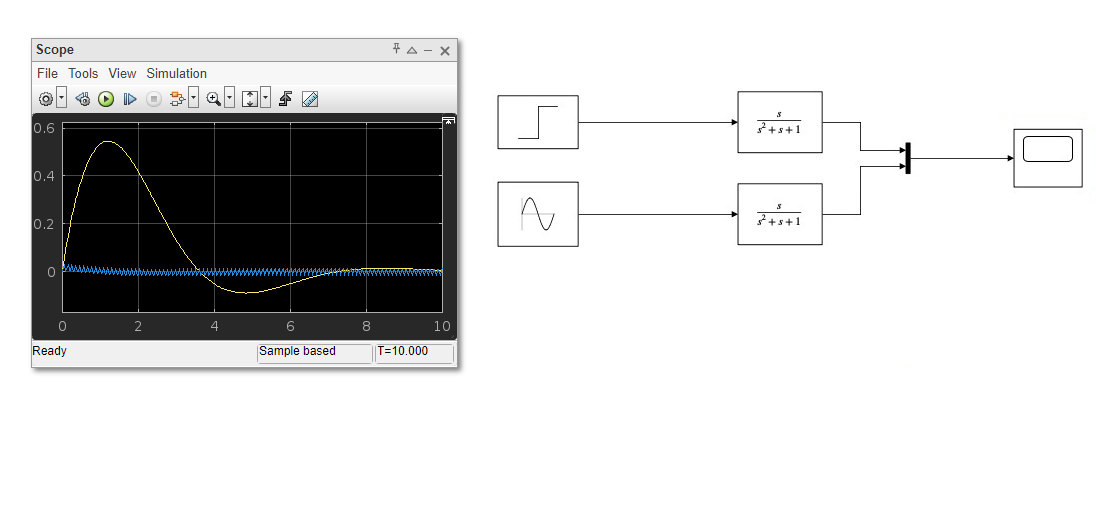The image size is (1100, 519).
Task: Click the Stepping Options icon
Action: (x=83, y=99)
